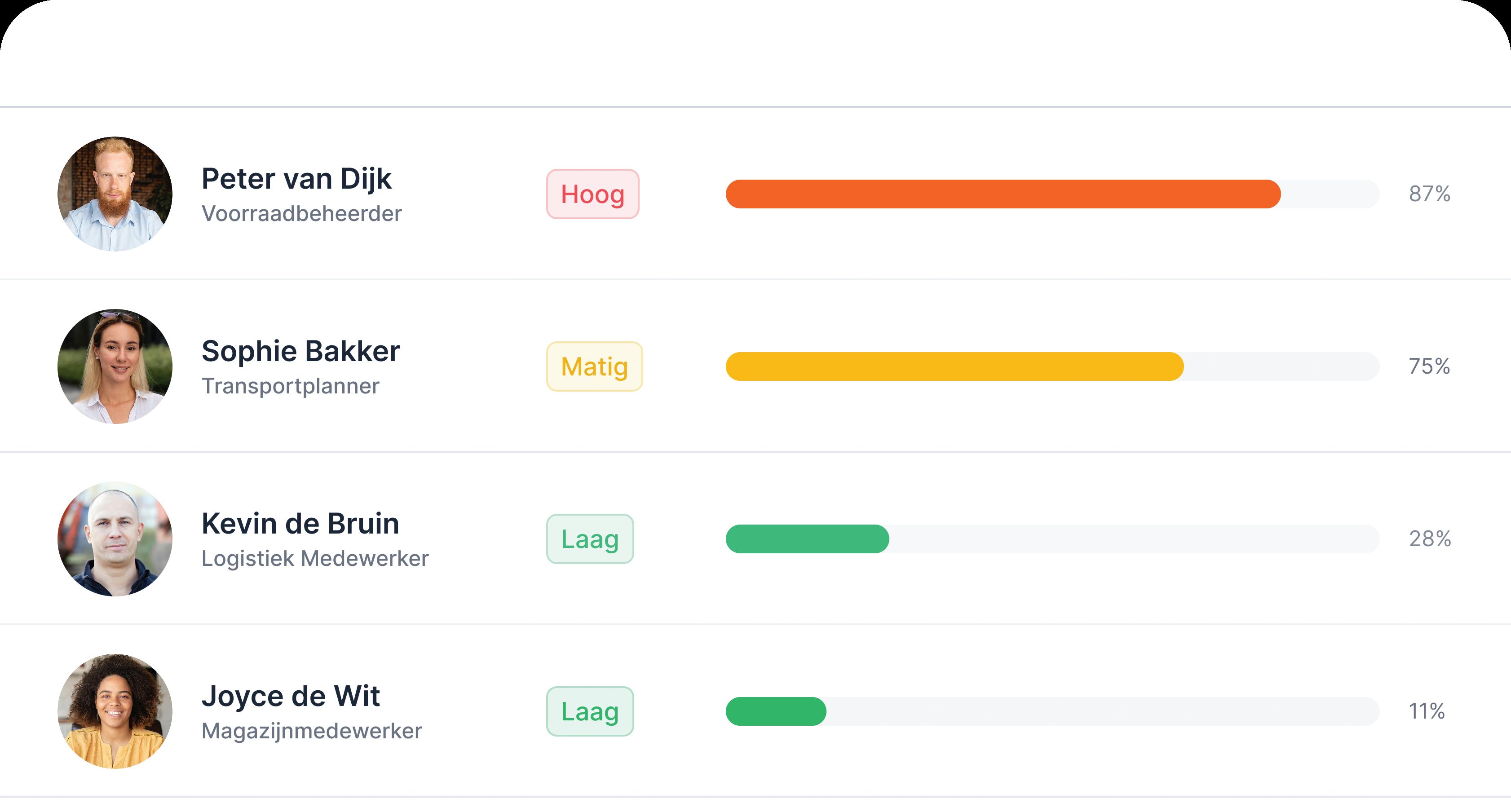This screenshot has width=1511, height=812.
Task: Click the red Hoog badge
Action: (592, 194)
